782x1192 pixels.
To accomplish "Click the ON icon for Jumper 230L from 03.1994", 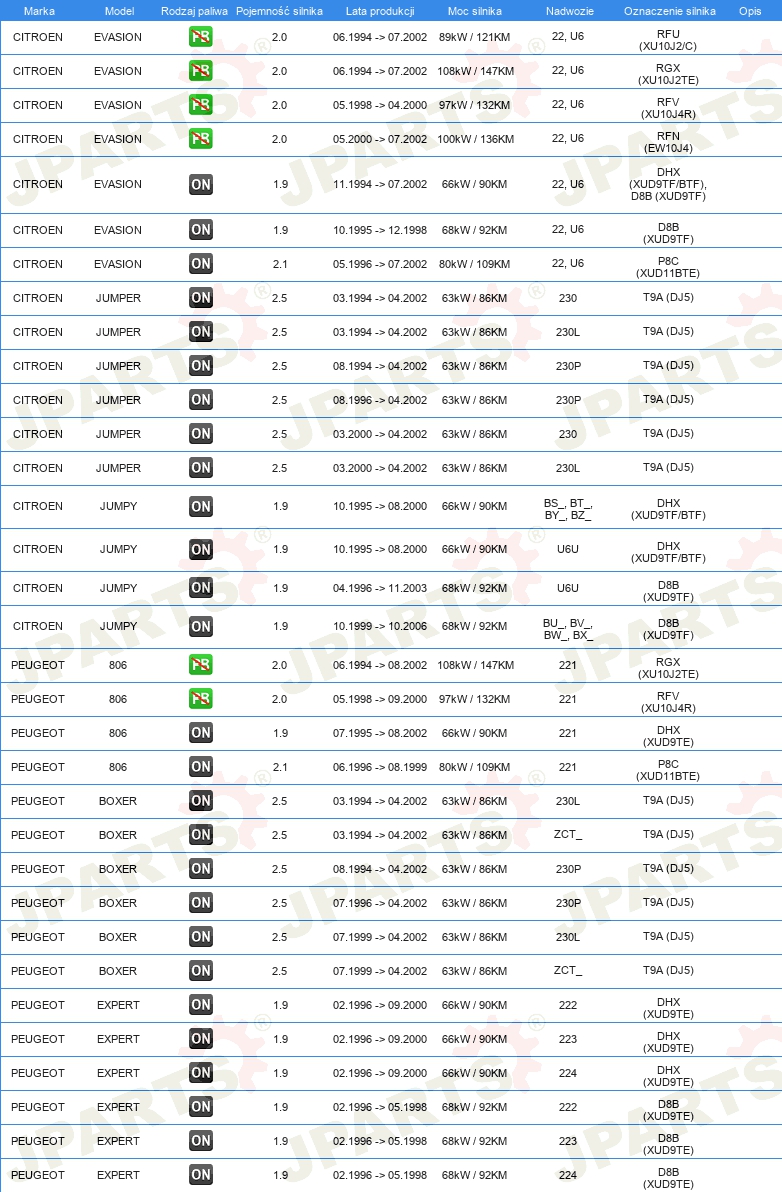I will (201, 332).
